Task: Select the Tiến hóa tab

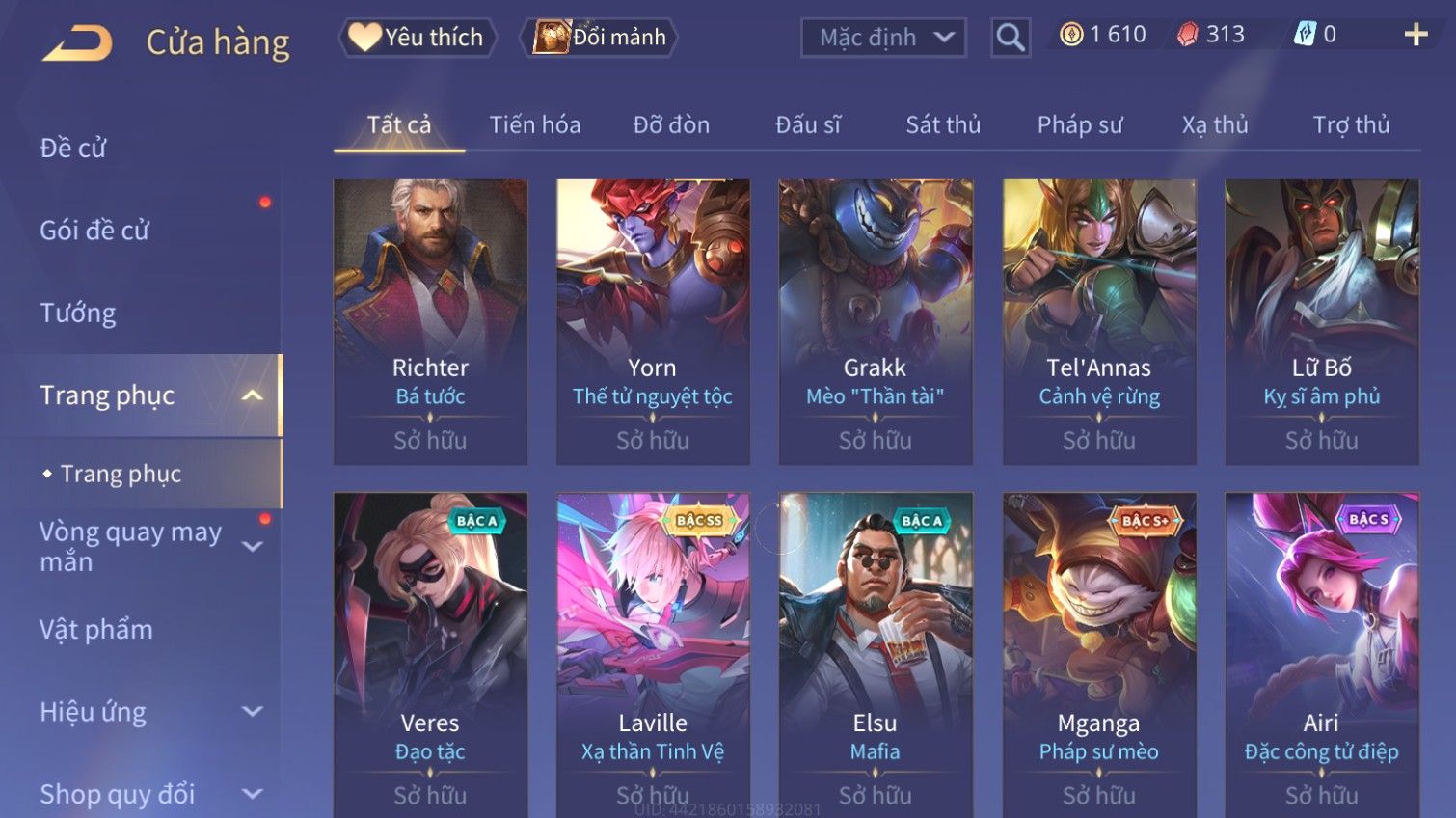Action: [535, 125]
